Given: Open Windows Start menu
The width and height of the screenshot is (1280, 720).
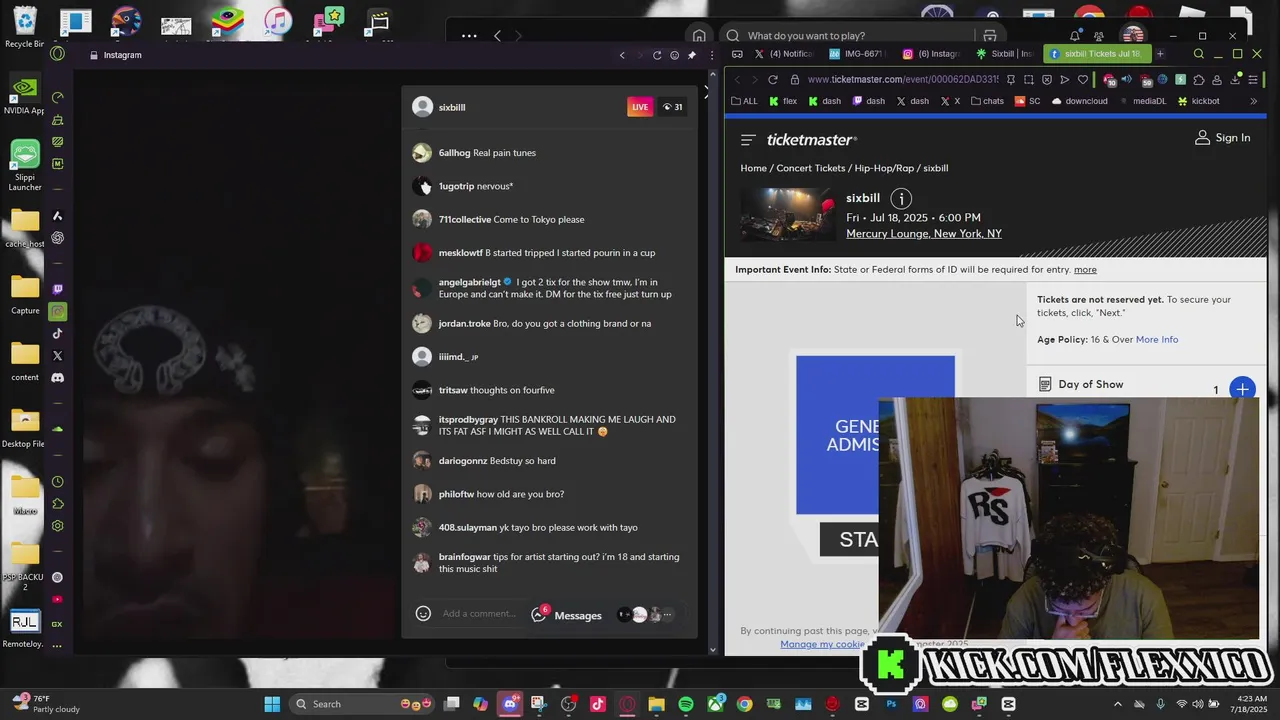Looking at the screenshot, I should pos(272,704).
